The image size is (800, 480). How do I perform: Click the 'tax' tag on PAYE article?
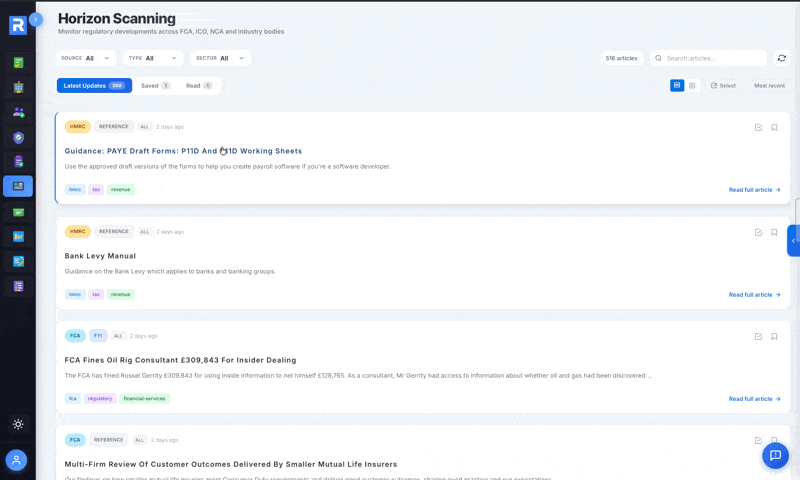pyautogui.click(x=96, y=189)
